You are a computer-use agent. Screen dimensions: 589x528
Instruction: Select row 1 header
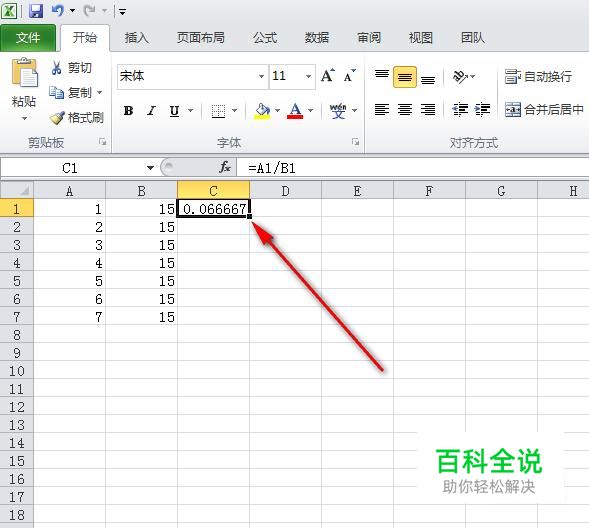17,209
